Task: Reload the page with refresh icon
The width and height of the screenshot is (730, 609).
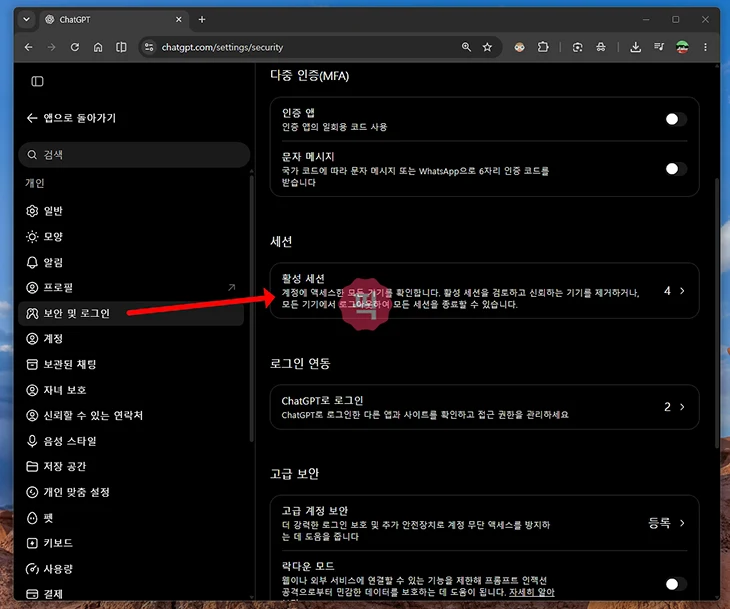Action: (x=74, y=47)
